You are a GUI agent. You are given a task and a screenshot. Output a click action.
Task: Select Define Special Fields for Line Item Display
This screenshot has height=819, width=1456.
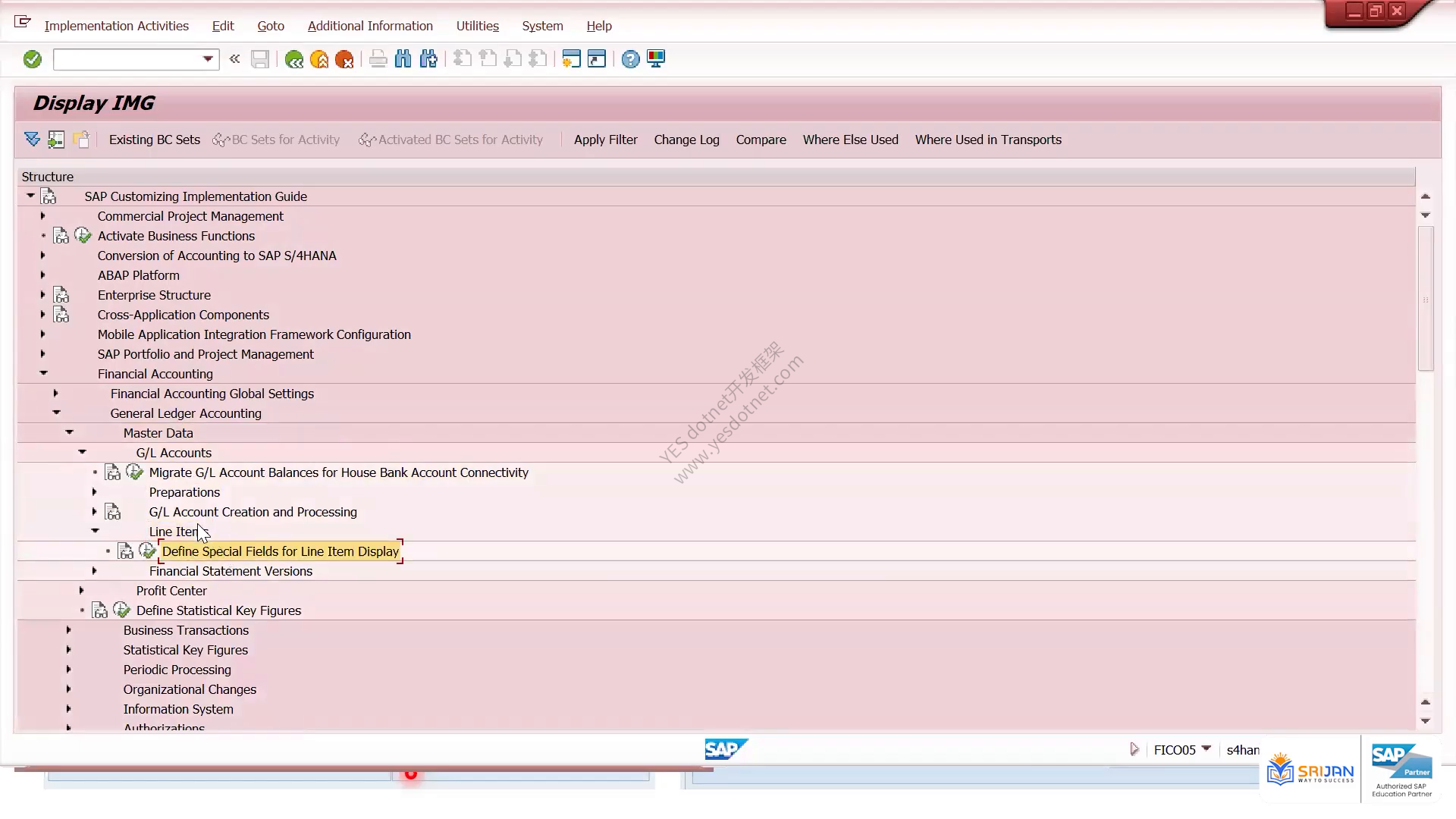click(x=281, y=551)
